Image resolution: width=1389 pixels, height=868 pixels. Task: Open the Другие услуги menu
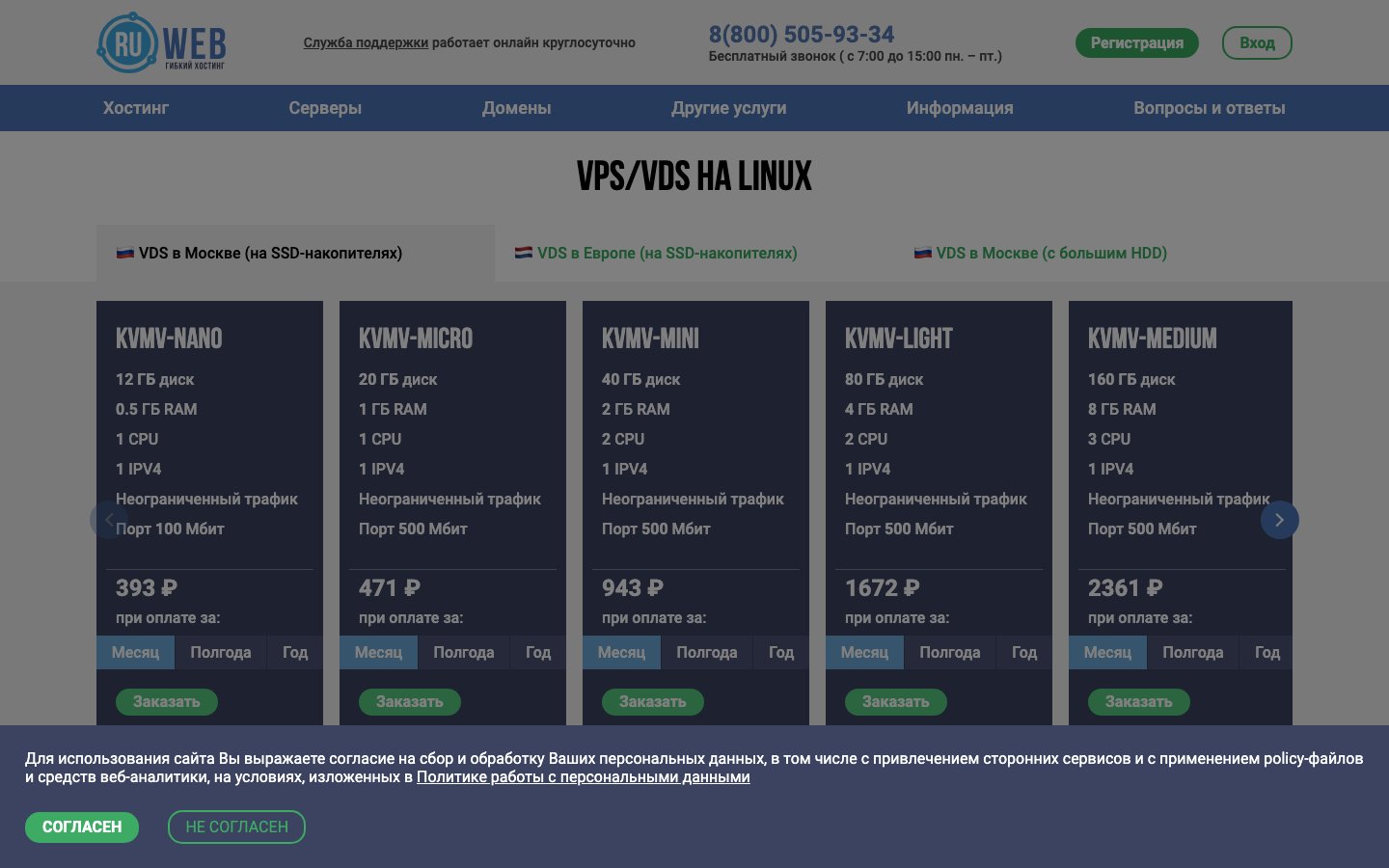(729, 108)
